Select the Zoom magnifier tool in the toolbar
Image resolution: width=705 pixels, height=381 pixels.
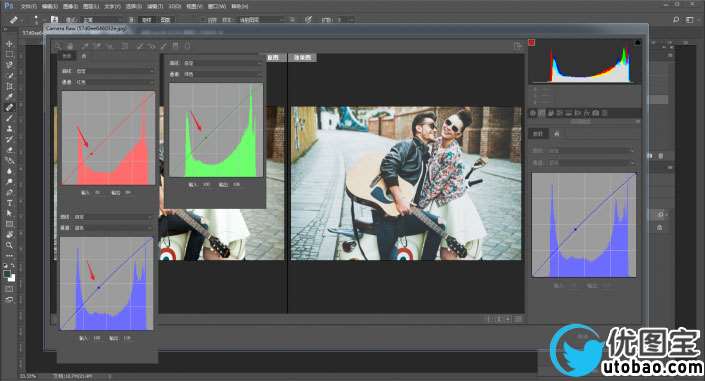click(x=9, y=245)
